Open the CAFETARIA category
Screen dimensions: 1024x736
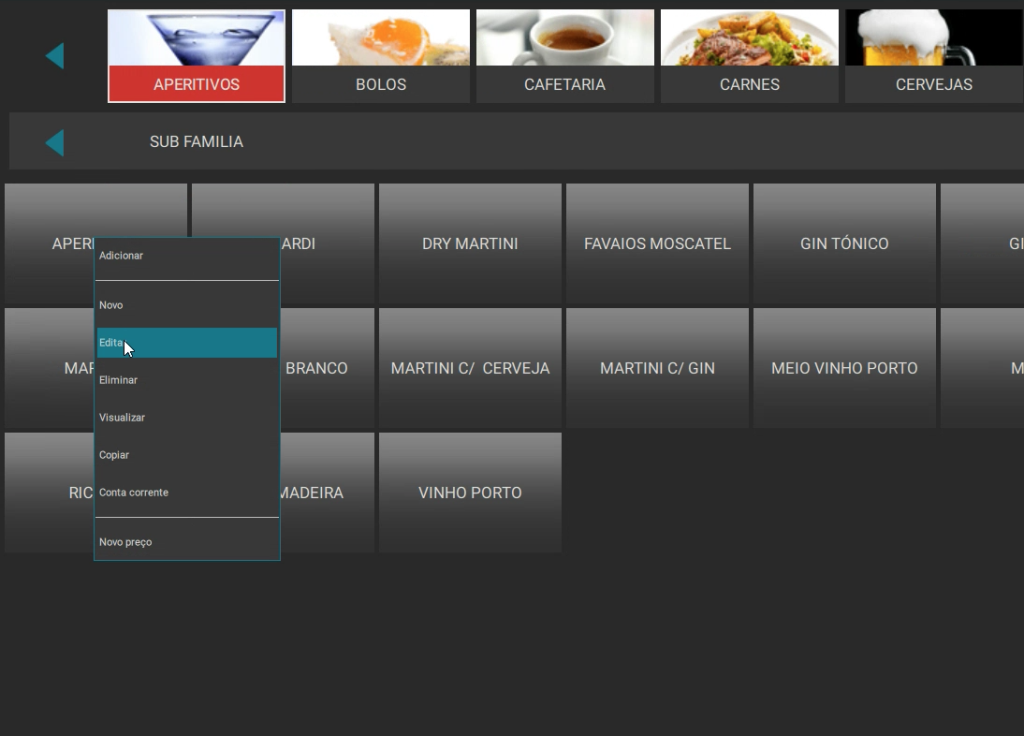tap(565, 56)
